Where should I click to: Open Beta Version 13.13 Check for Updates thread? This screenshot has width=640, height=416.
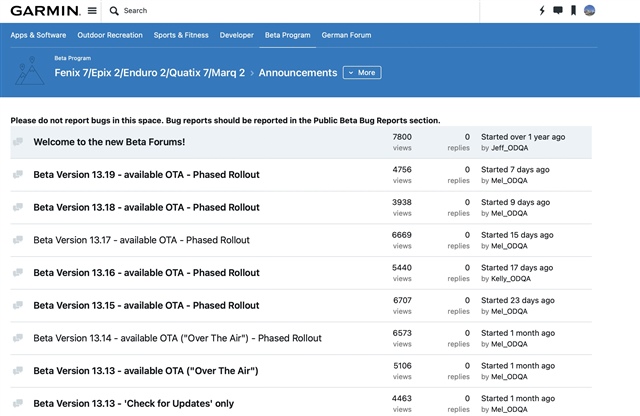pos(133,403)
